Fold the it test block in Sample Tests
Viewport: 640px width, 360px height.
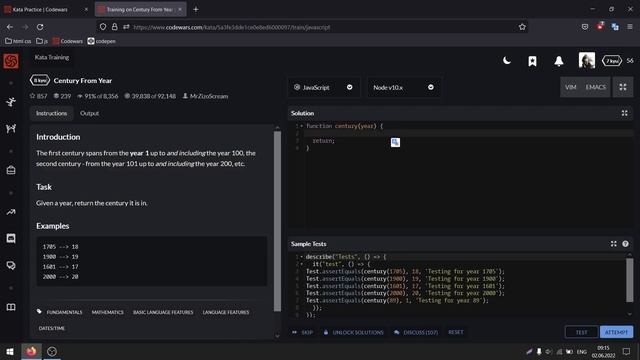click(x=302, y=264)
